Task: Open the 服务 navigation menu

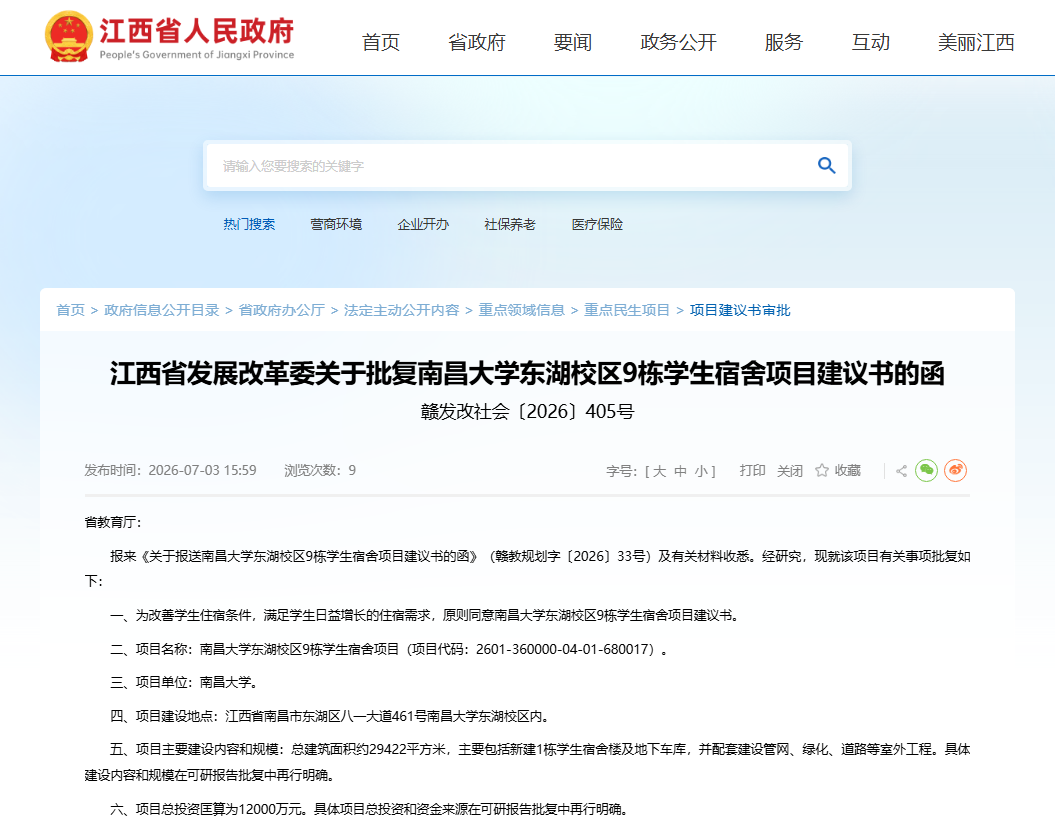Action: click(x=784, y=42)
